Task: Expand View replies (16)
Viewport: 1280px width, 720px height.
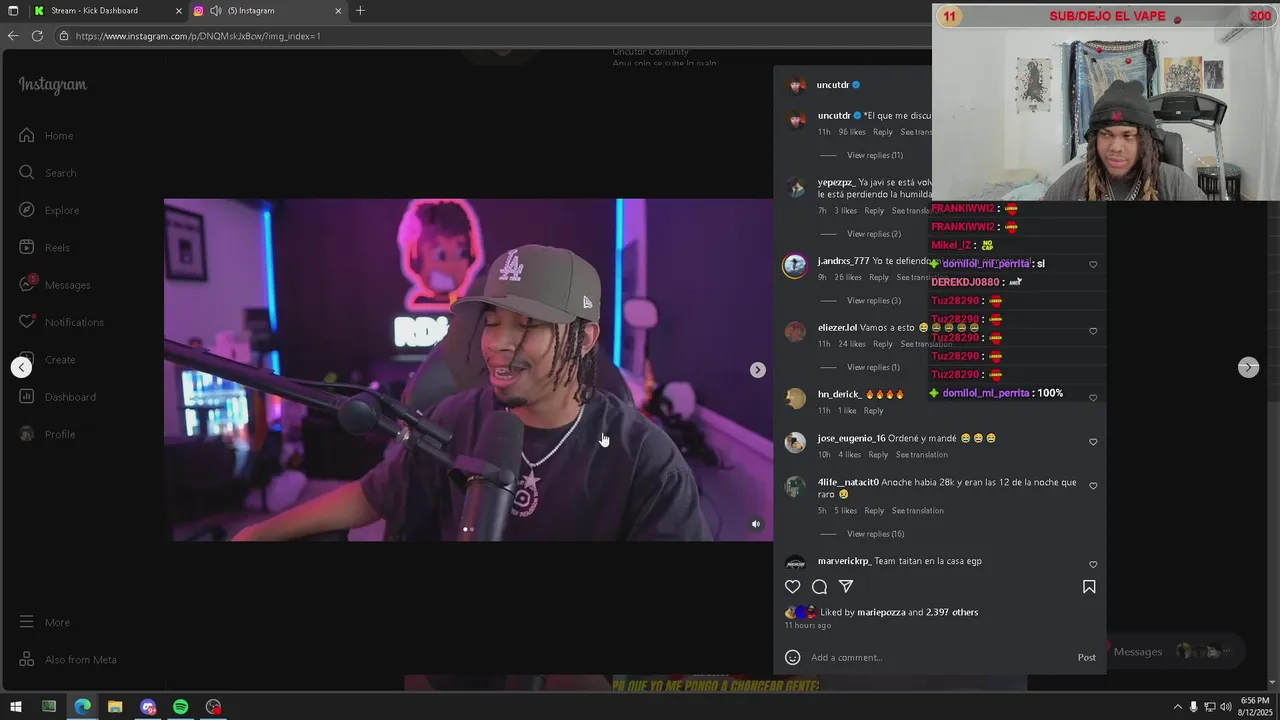Action: [x=875, y=534]
